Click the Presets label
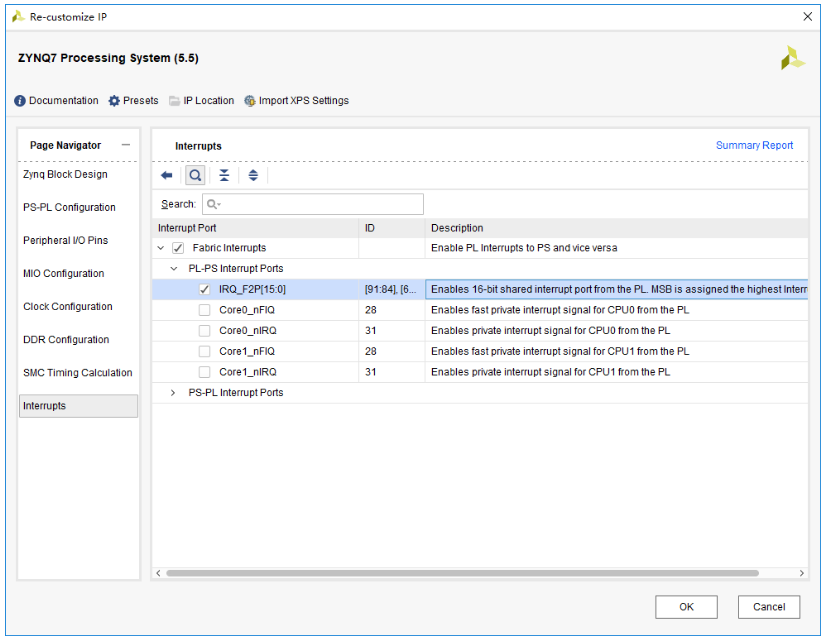The height and width of the screenshot is (641, 826). pyautogui.click(x=141, y=101)
